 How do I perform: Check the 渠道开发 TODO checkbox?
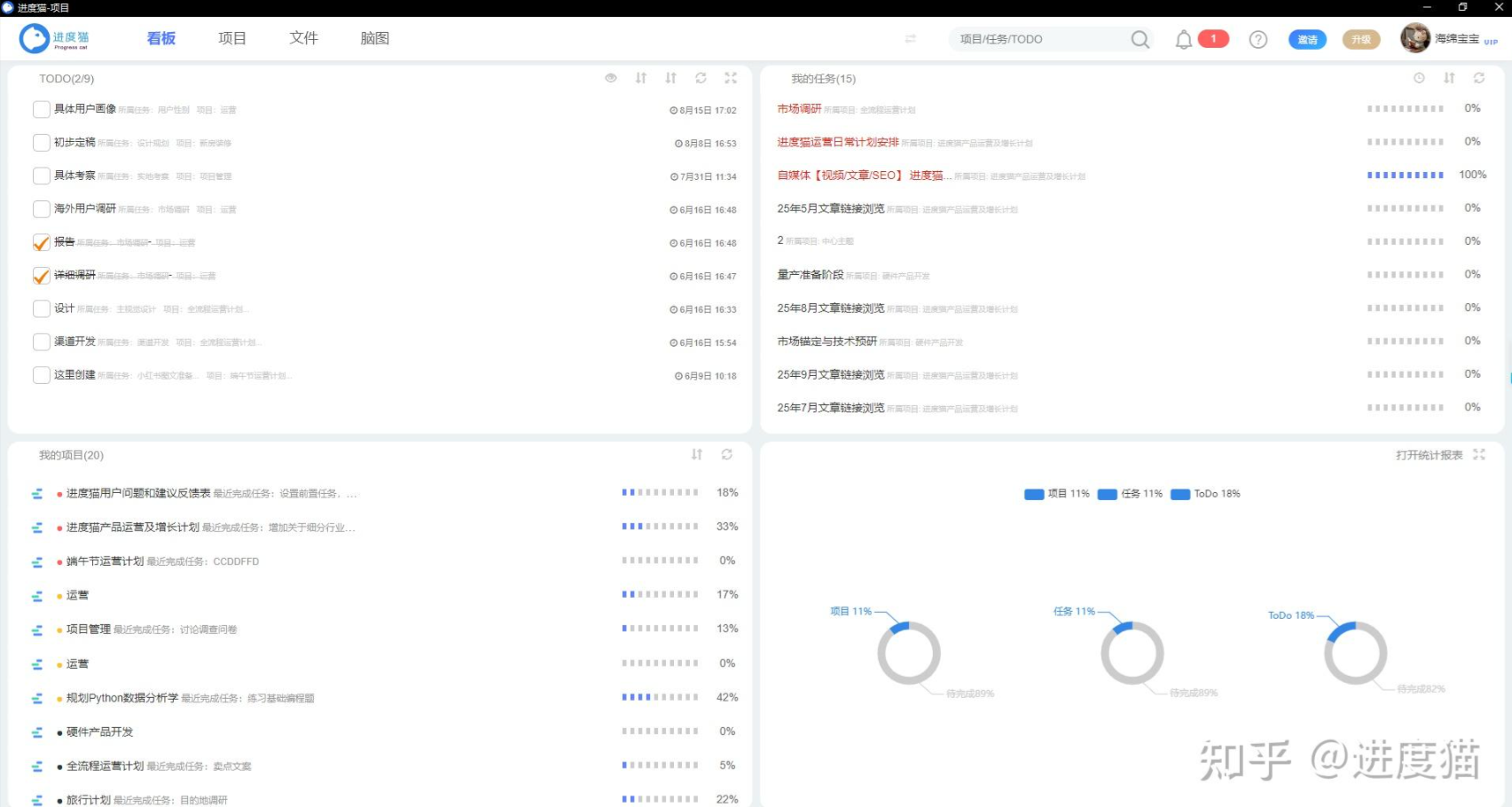click(x=41, y=341)
